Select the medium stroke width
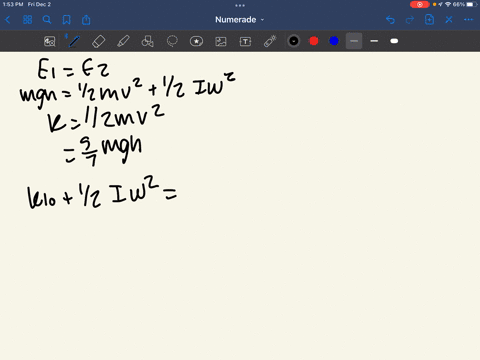This screenshot has height=360, width=480. pyautogui.click(x=374, y=41)
